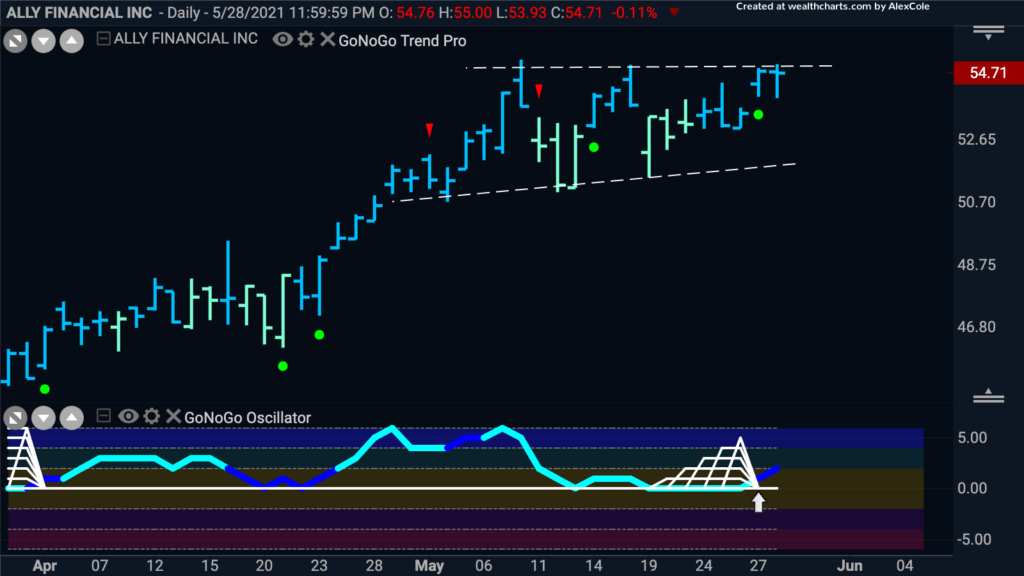The width and height of the screenshot is (1024, 576).
Task: Click the 'Created at wealthcharts.com' credit
Action: [x=833, y=7]
